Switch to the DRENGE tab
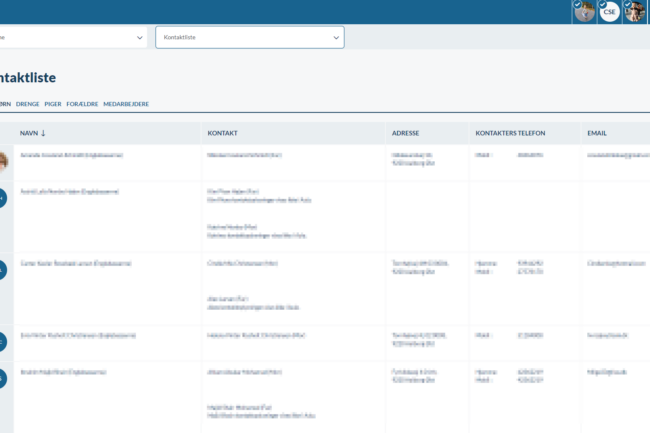This screenshot has height=433, width=650. 28,104
